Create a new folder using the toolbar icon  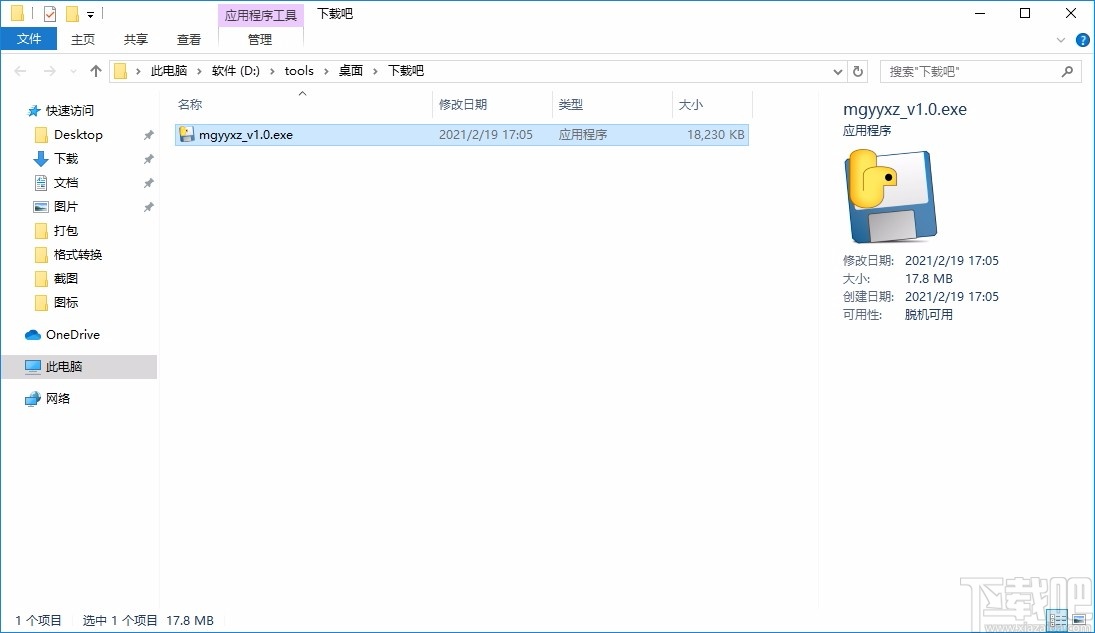[70, 13]
